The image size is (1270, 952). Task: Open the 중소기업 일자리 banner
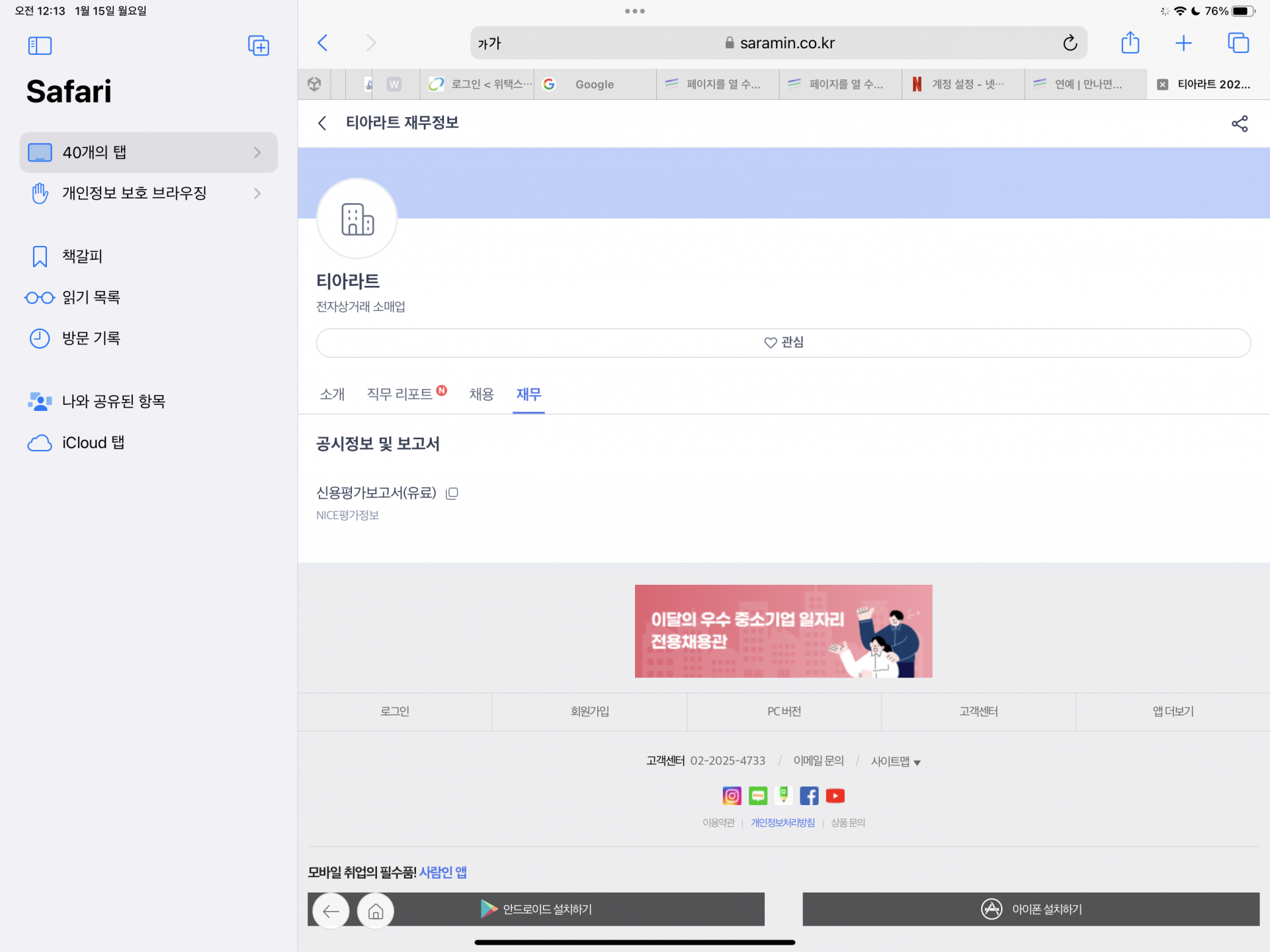(783, 630)
